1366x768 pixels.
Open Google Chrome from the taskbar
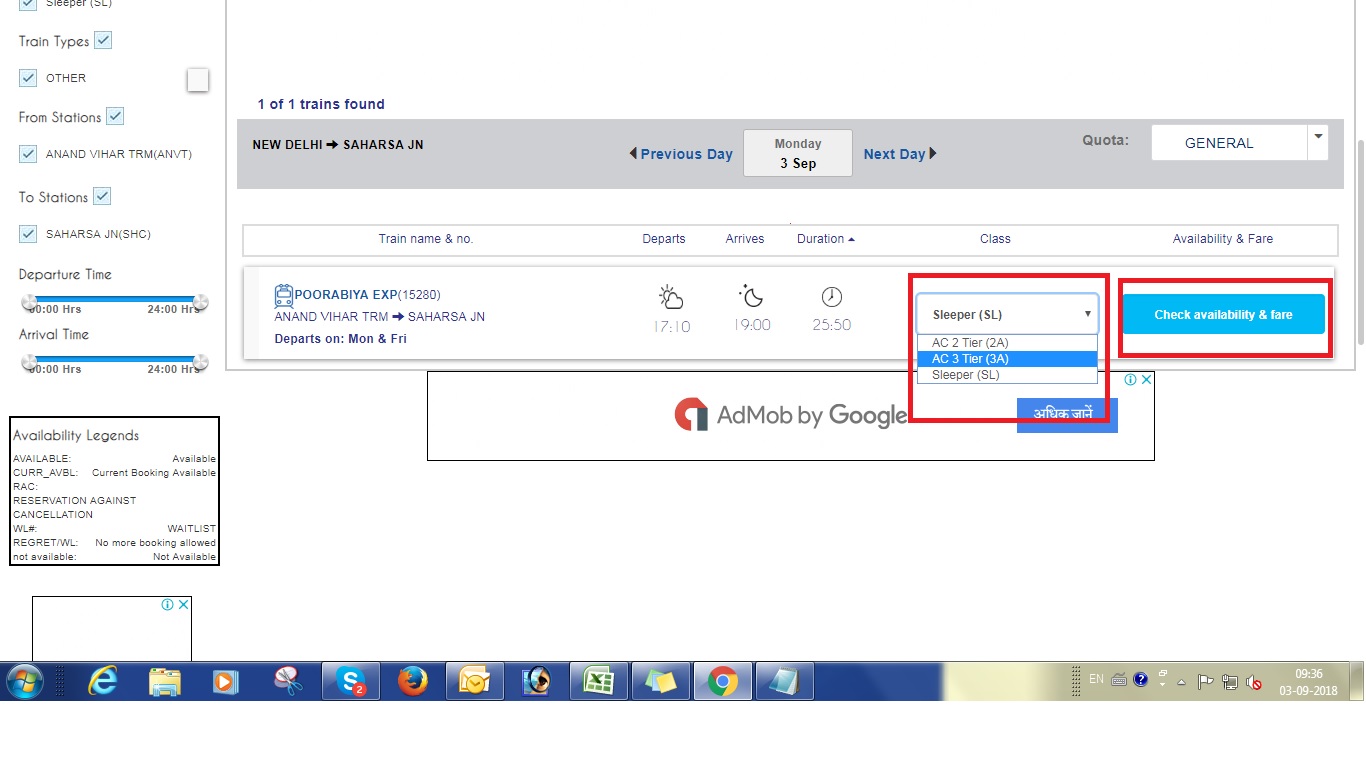click(722, 682)
